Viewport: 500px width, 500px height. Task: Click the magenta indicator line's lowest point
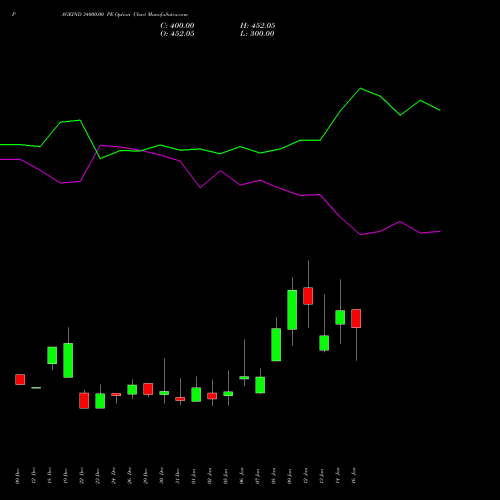[361, 235]
